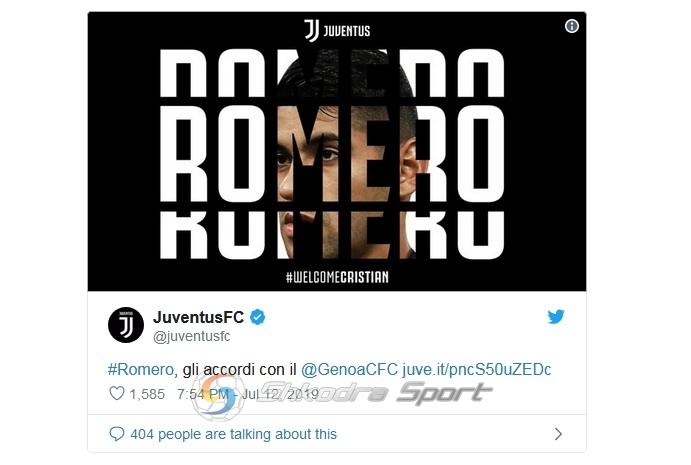691x465 pixels.
Task: Open the Romero announcement image
Action: click(x=337, y=152)
